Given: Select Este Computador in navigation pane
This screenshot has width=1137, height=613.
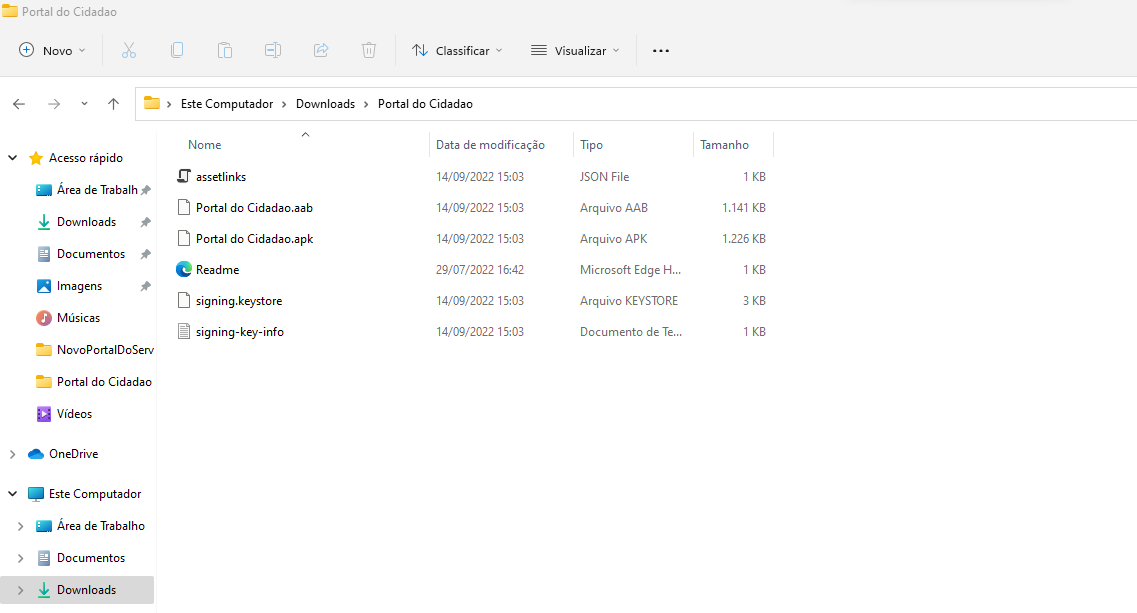Looking at the screenshot, I should (95, 493).
